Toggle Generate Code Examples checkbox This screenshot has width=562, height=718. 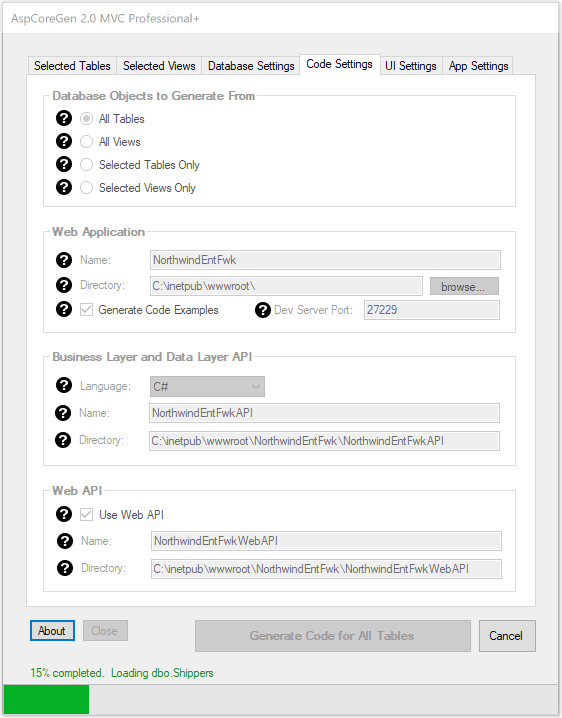coord(87,310)
